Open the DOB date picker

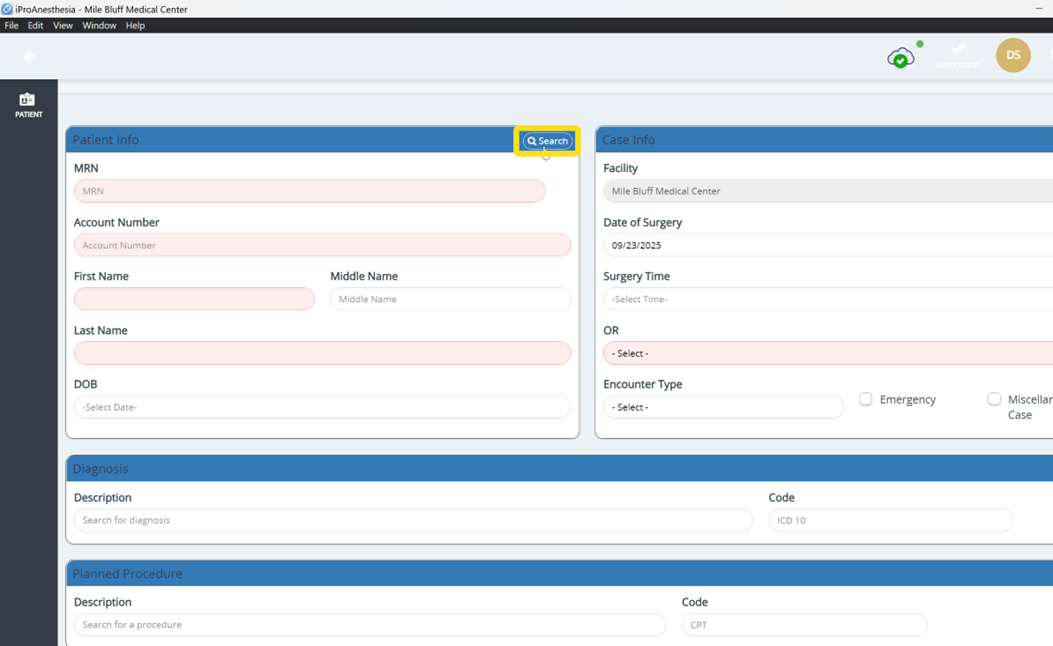322,407
